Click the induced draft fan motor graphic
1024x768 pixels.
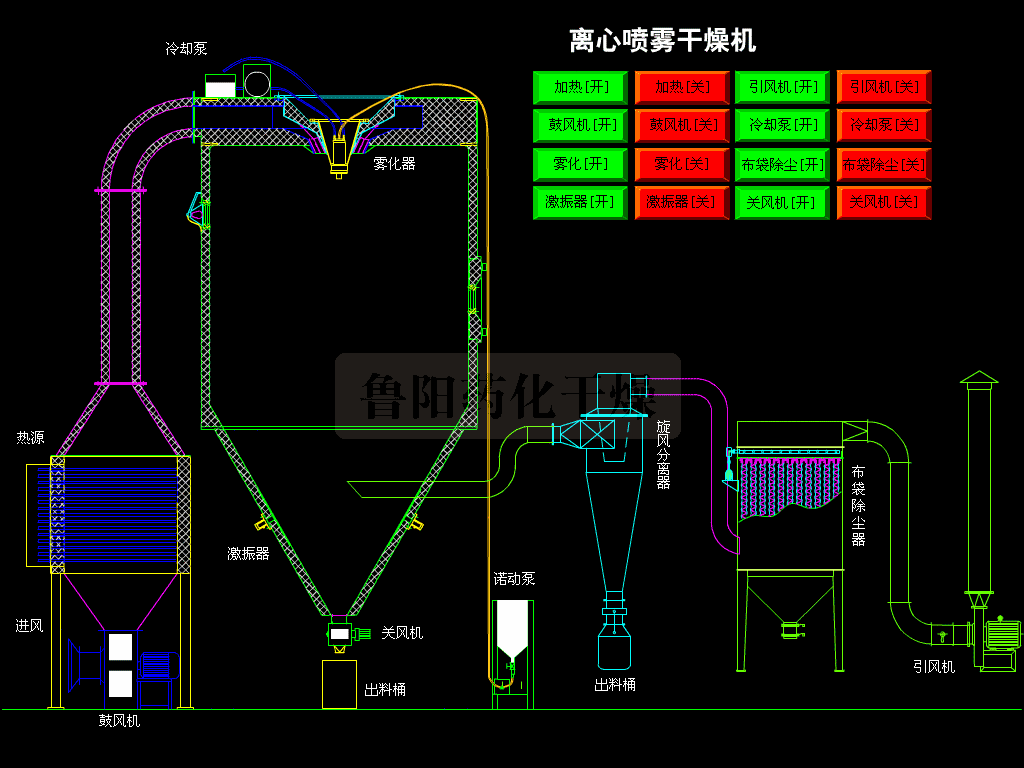1002,635
